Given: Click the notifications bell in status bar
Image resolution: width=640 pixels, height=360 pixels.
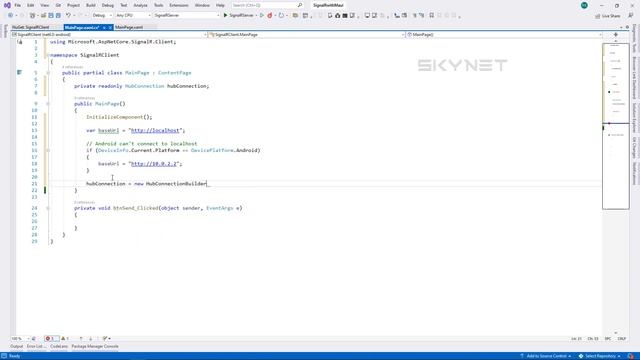Looking at the screenshot, I should [631, 356].
